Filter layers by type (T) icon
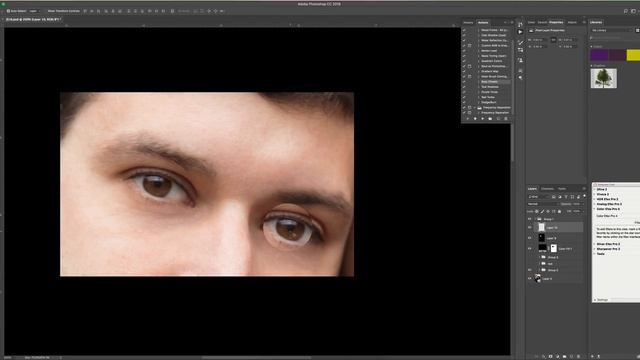 pyautogui.click(x=566, y=197)
